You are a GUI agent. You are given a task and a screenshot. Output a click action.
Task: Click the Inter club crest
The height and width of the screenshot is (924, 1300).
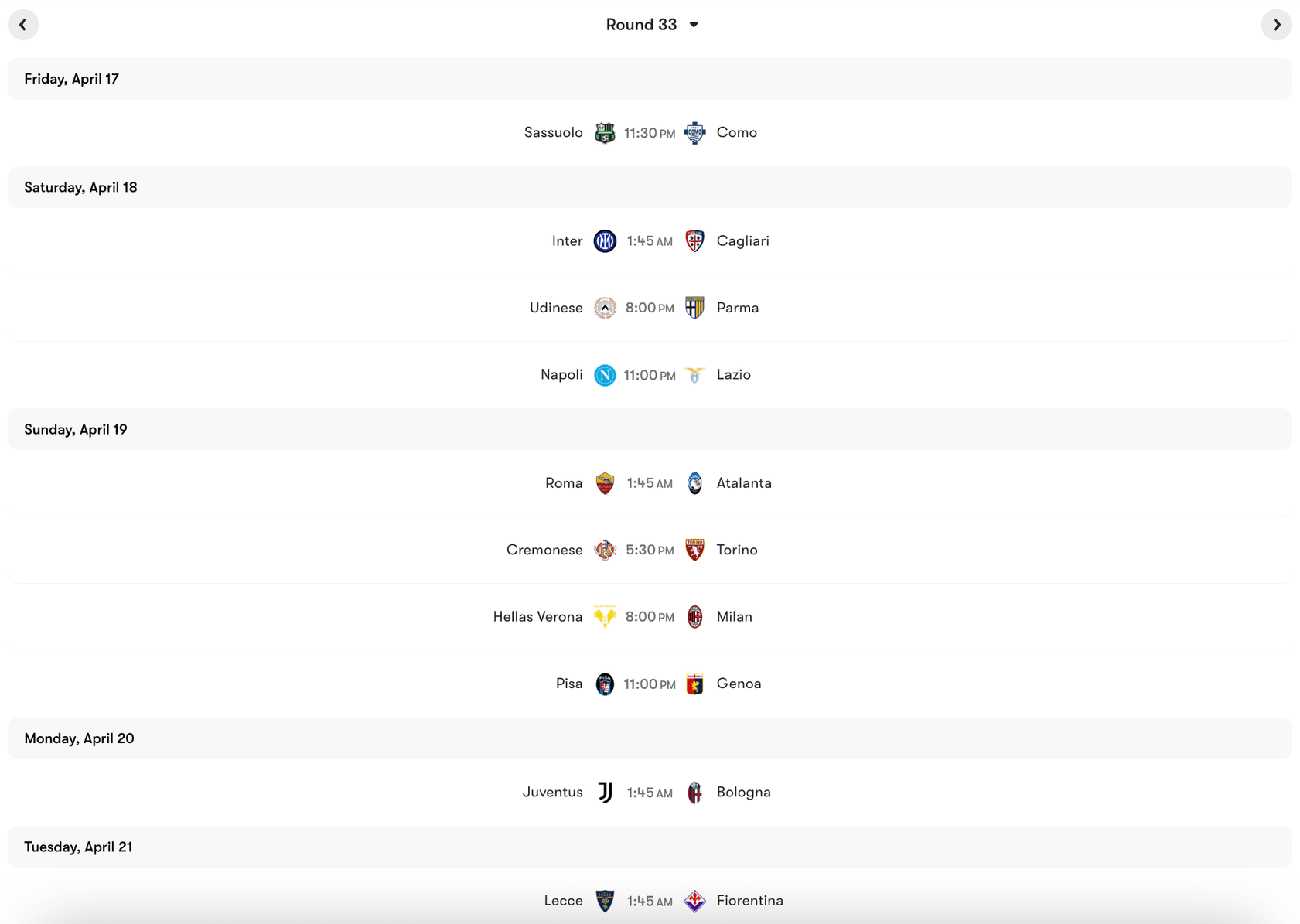point(605,240)
